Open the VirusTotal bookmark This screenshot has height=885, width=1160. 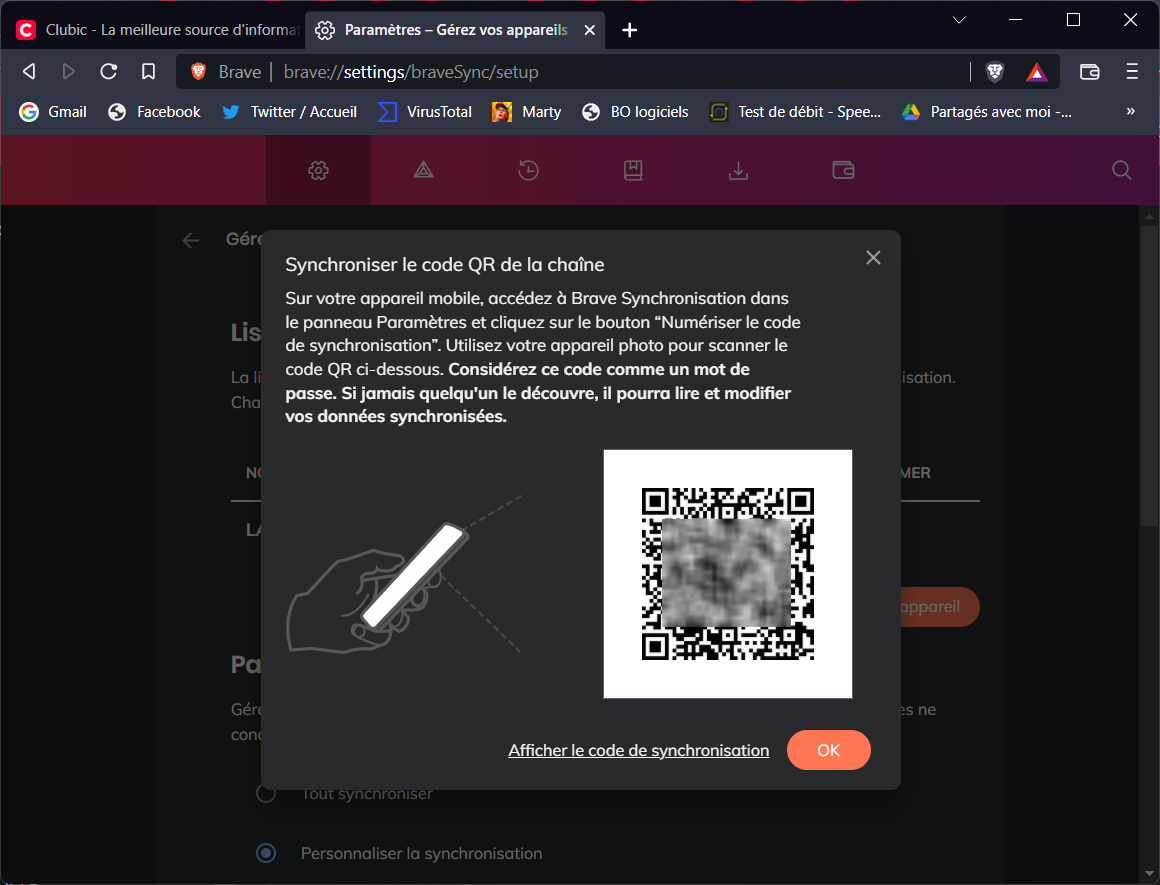pyautogui.click(x=425, y=112)
